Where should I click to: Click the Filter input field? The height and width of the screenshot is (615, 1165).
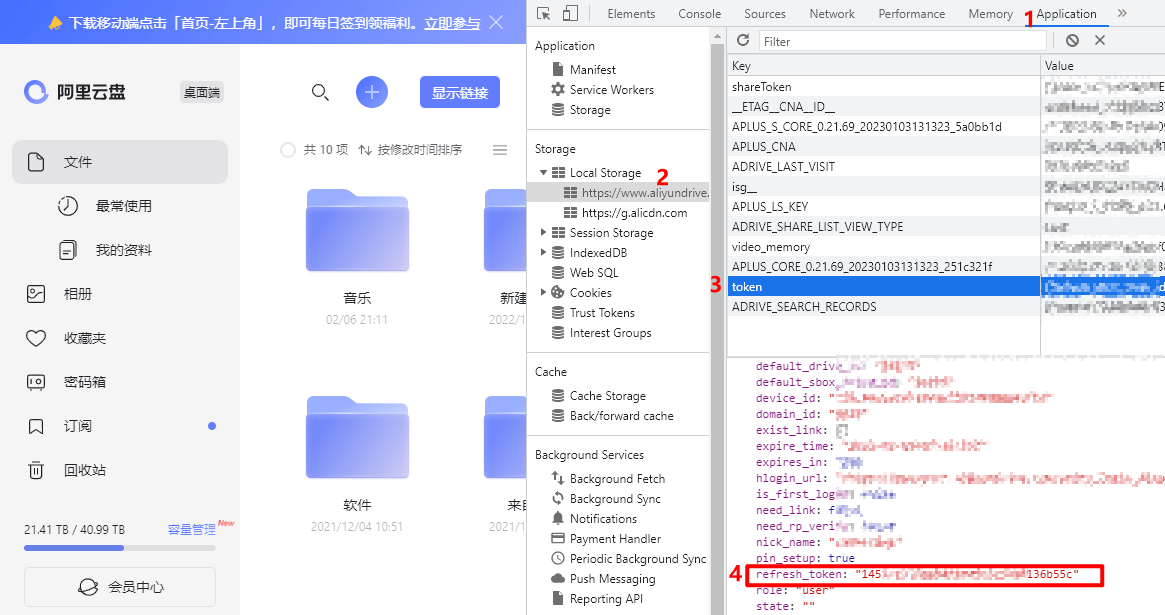[902, 42]
